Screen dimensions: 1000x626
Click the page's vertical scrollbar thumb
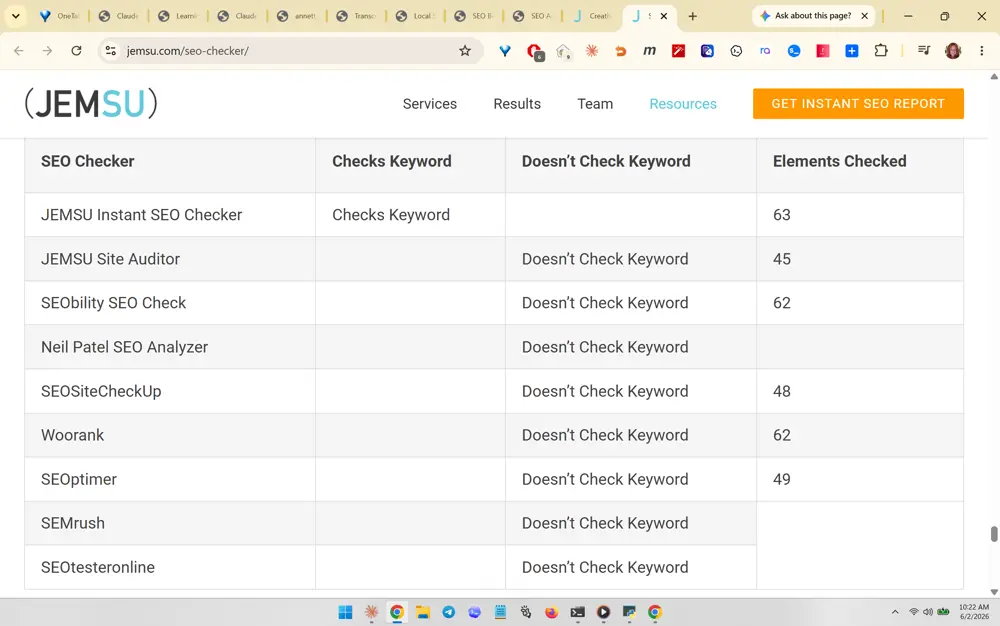(x=994, y=534)
